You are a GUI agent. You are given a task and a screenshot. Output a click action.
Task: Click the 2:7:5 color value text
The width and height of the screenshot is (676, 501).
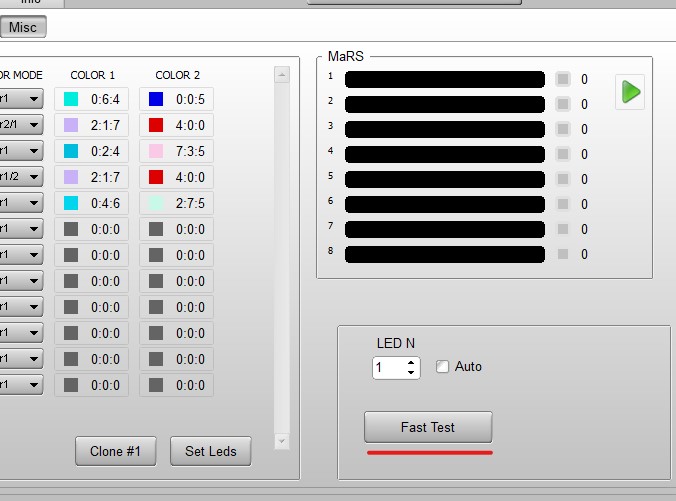190,204
